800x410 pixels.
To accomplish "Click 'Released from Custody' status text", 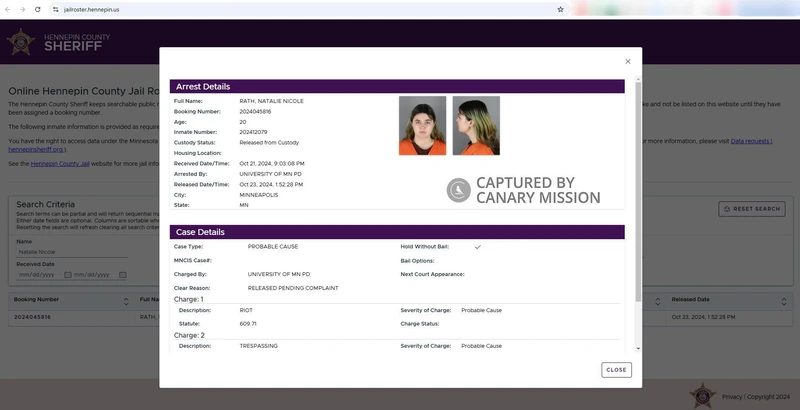I will point(269,143).
